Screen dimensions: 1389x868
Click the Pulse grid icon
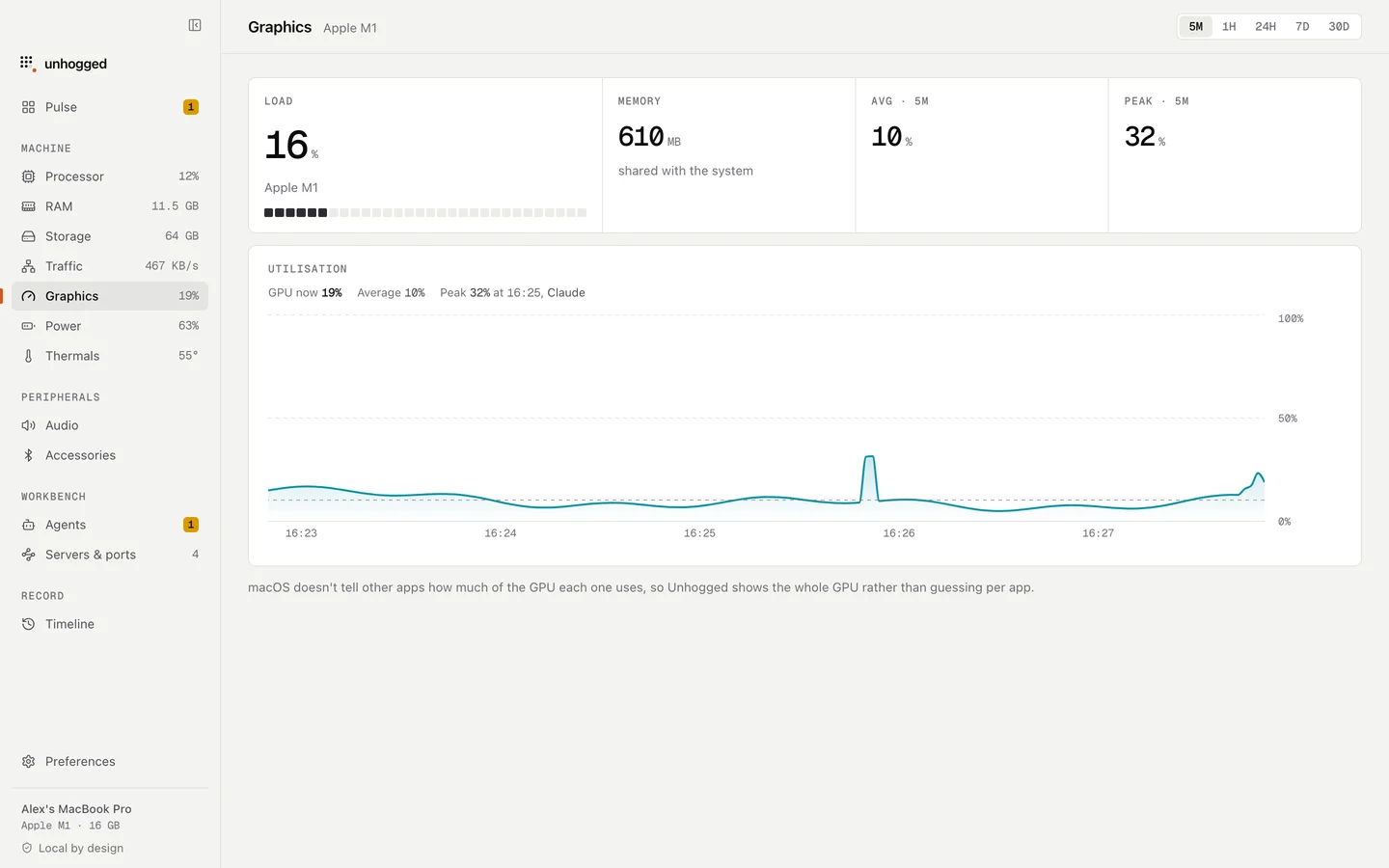[x=28, y=107]
